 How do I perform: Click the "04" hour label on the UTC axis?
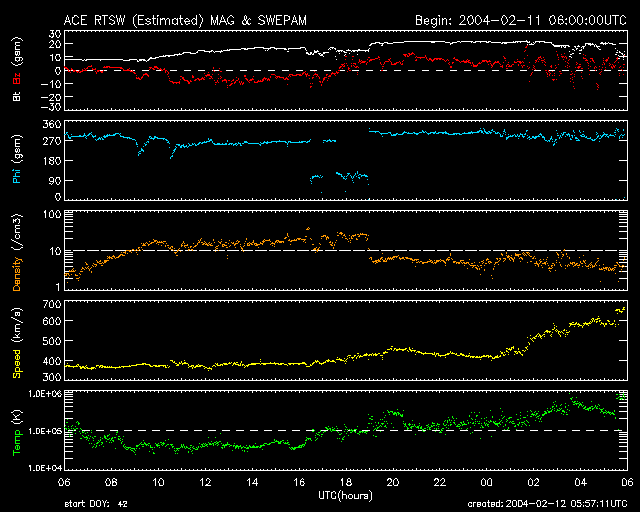coord(580,482)
